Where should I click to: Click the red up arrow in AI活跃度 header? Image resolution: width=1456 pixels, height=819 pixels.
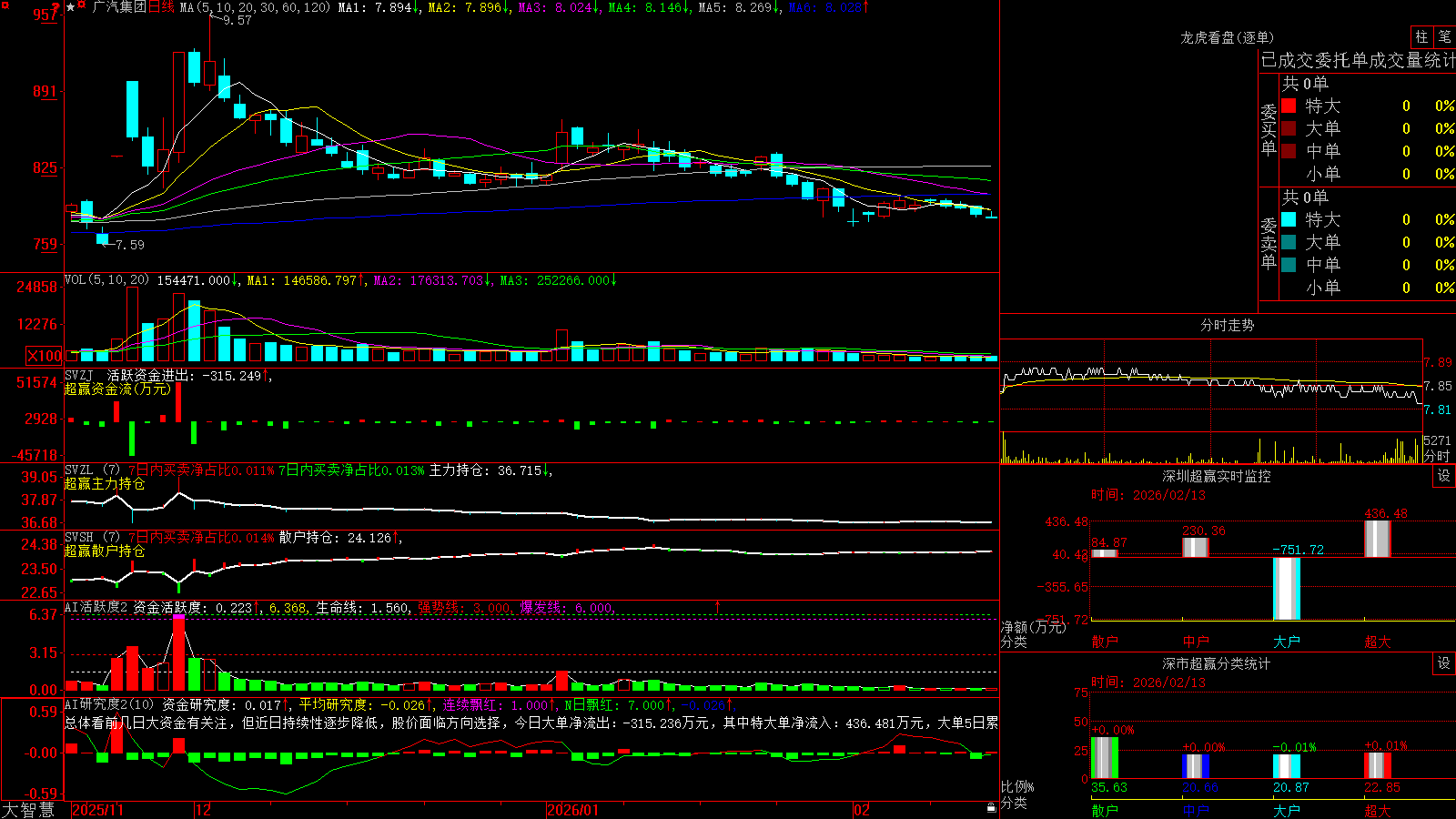click(718, 606)
